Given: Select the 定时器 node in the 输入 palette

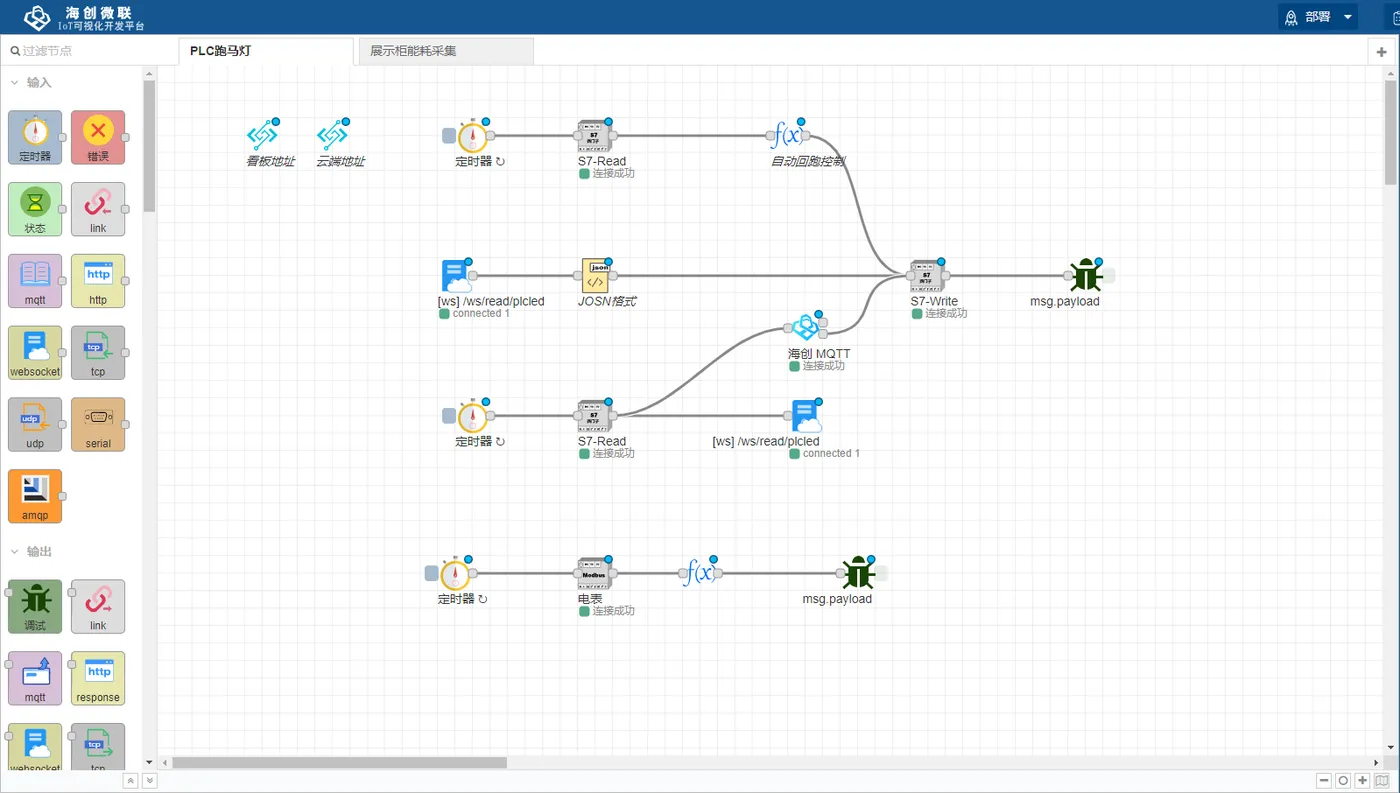Looking at the screenshot, I should (x=35, y=137).
